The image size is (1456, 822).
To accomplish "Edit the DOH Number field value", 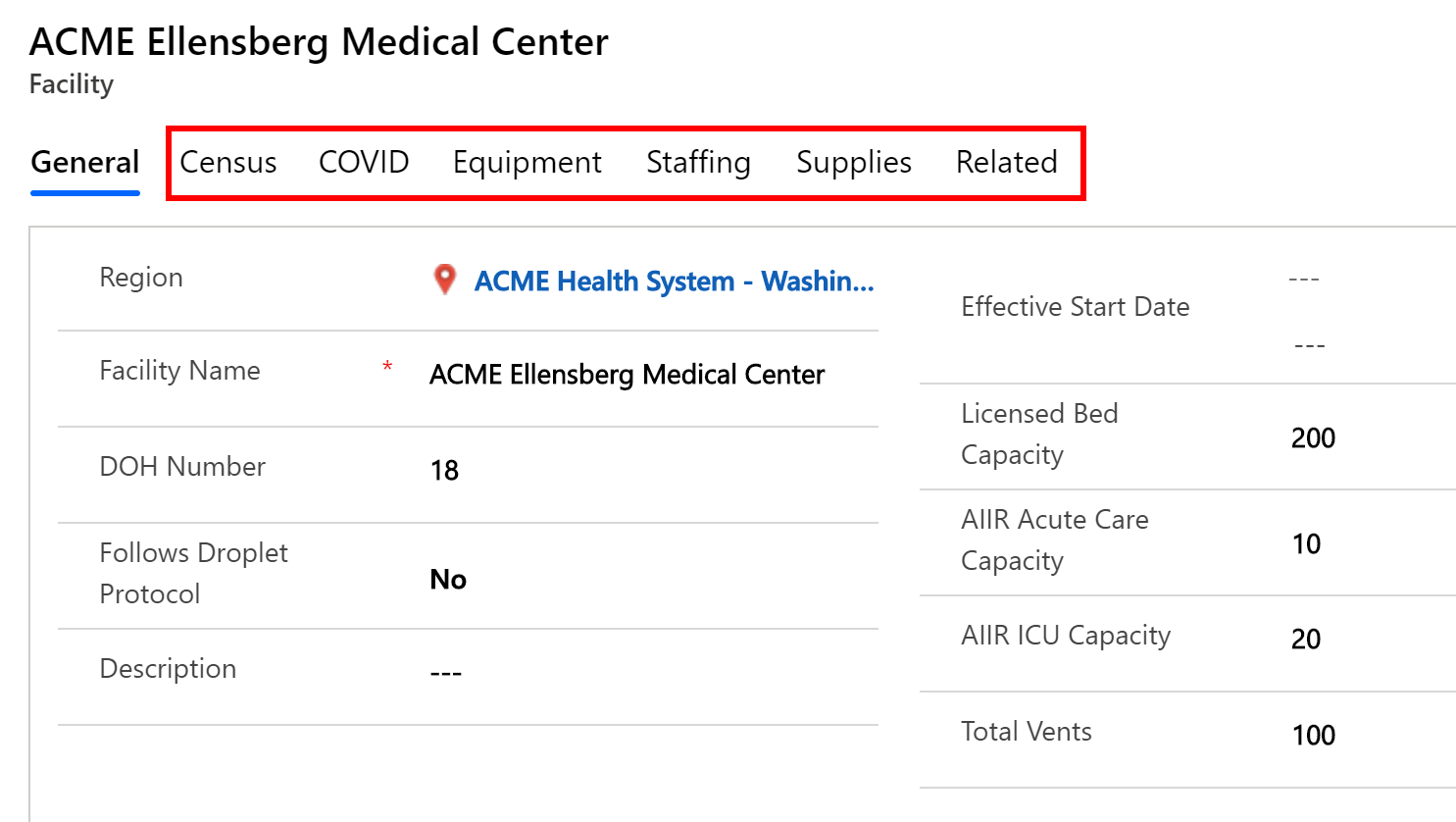I will click(445, 471).
